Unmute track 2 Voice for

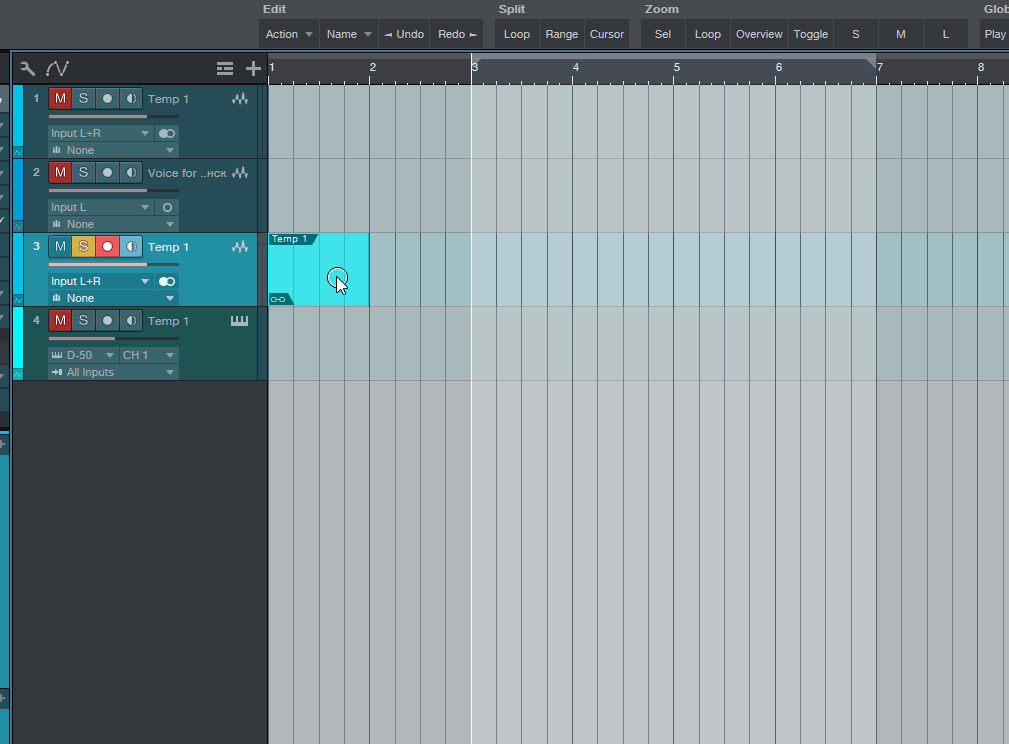point(60,172)
